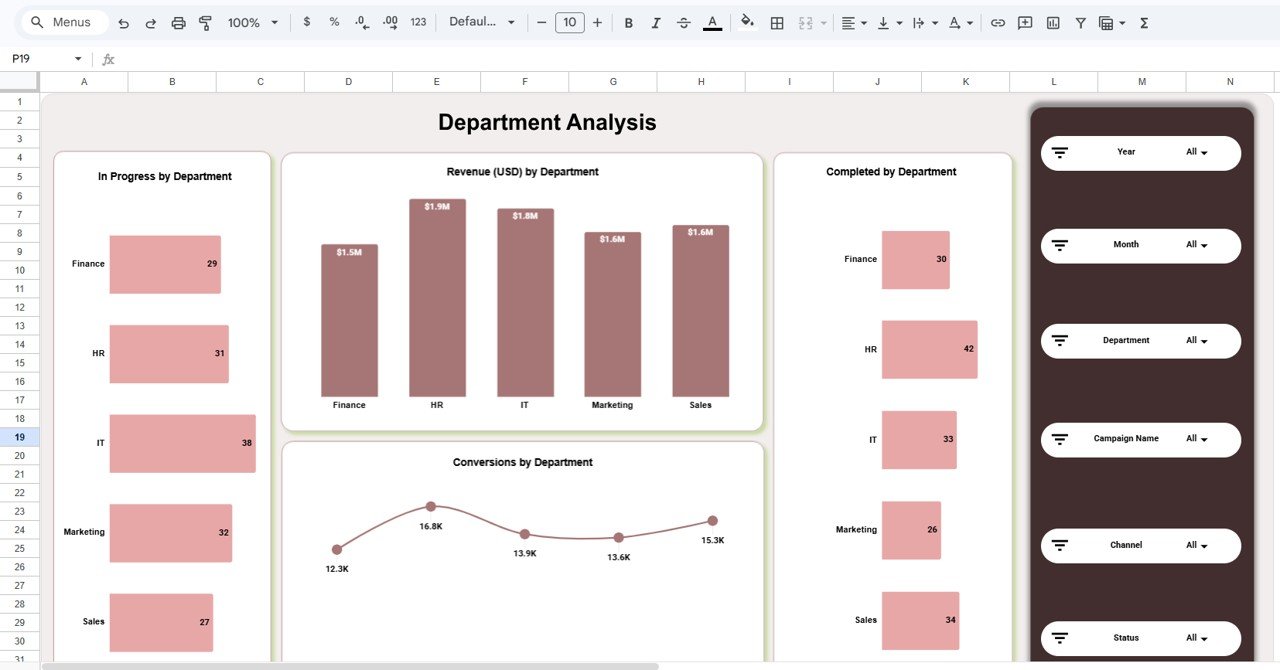Open the text color picker

(712, 21)
